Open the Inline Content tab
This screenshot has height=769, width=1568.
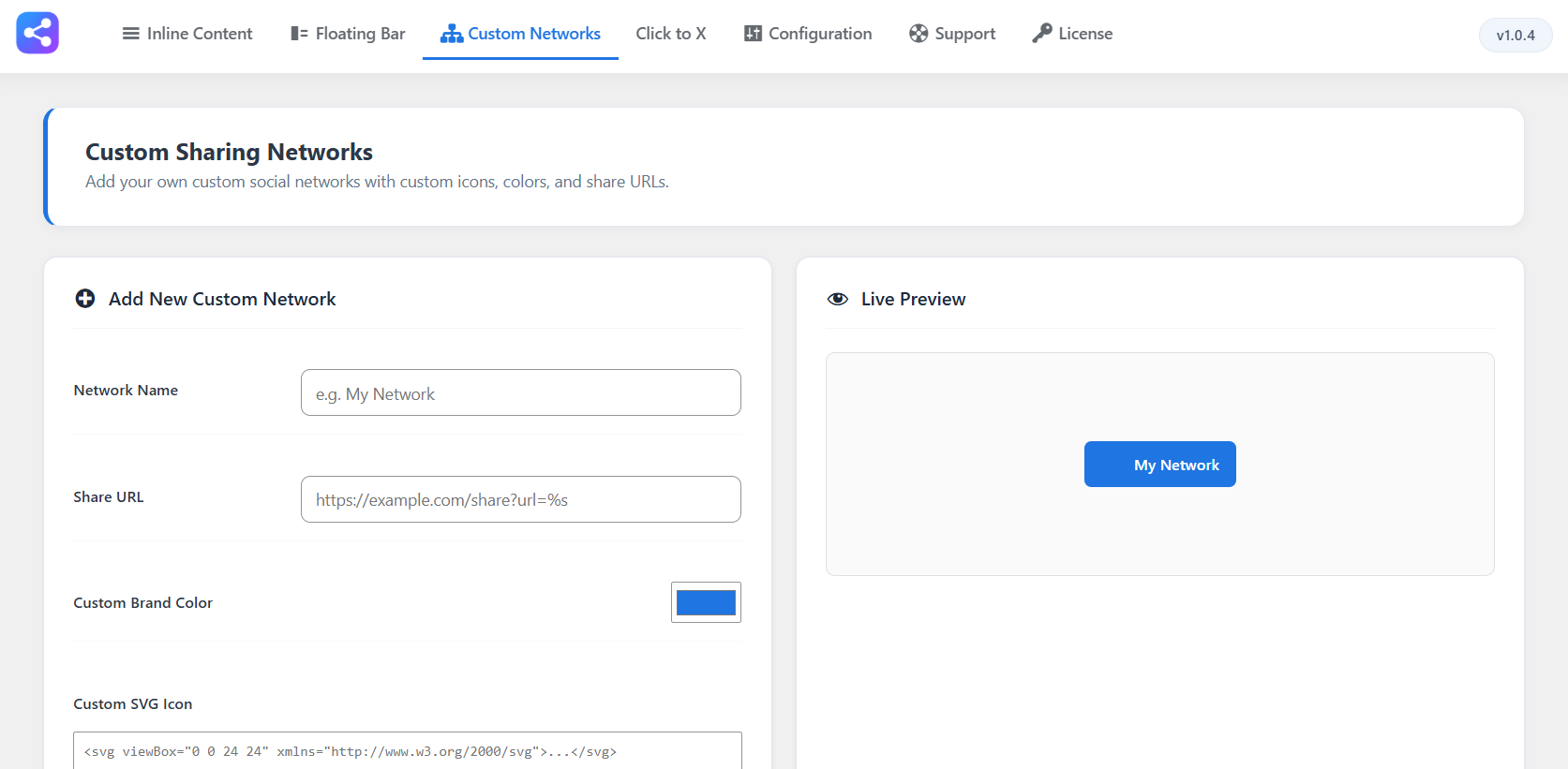pyautogui.click(x=187, y=34)
